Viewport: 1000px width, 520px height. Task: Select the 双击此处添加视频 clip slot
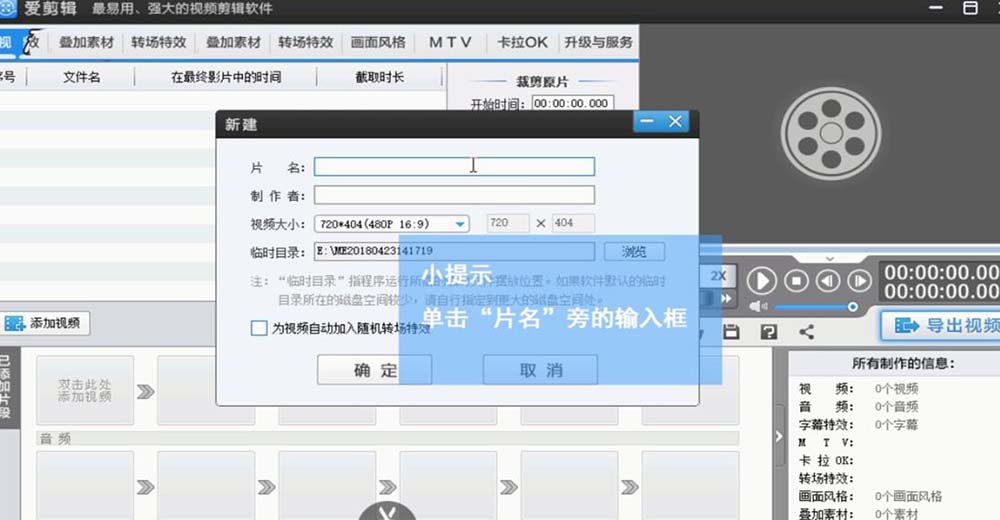85,390
